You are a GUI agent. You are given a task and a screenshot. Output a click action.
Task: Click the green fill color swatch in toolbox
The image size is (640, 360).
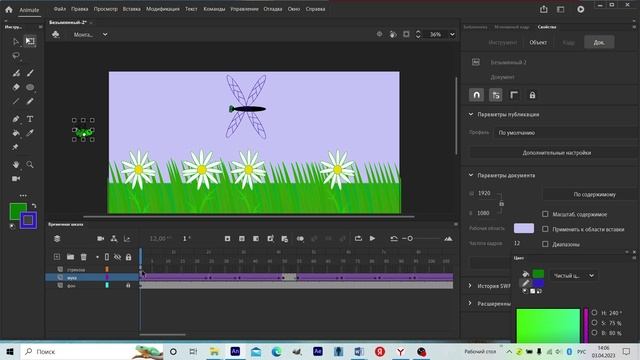[18, 211]
